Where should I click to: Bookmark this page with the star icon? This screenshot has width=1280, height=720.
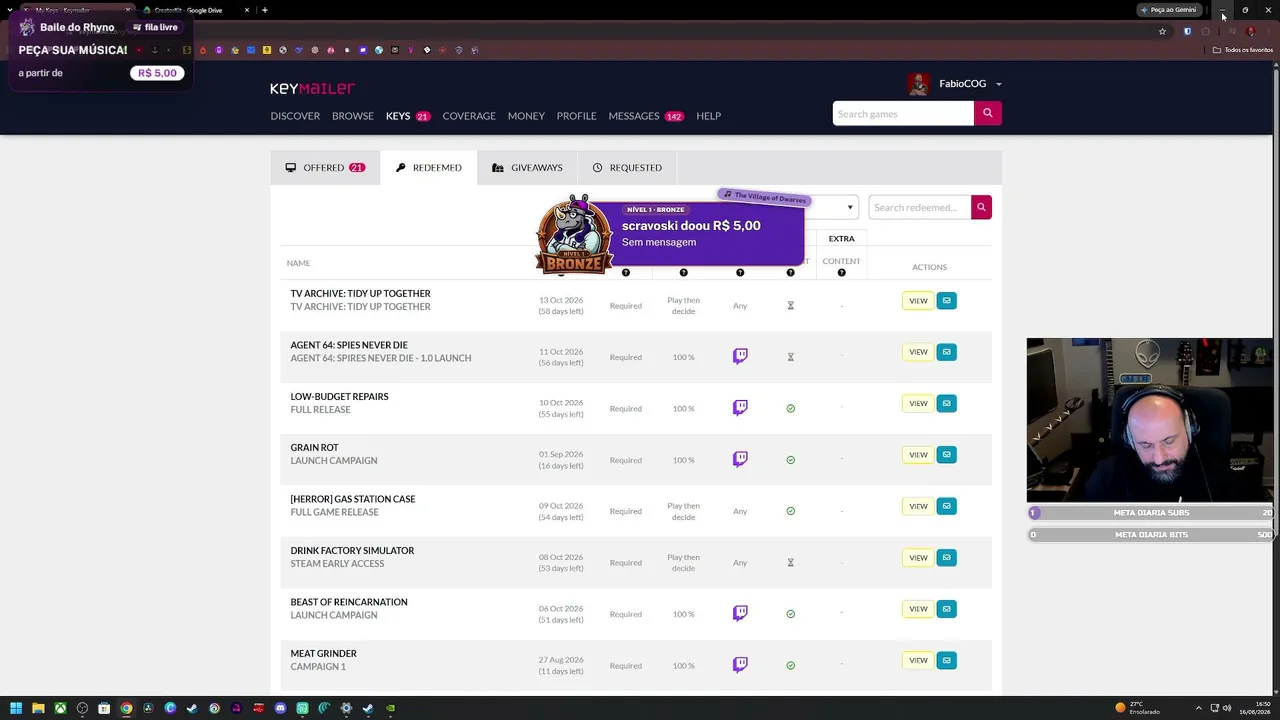tap(1162, 31)
